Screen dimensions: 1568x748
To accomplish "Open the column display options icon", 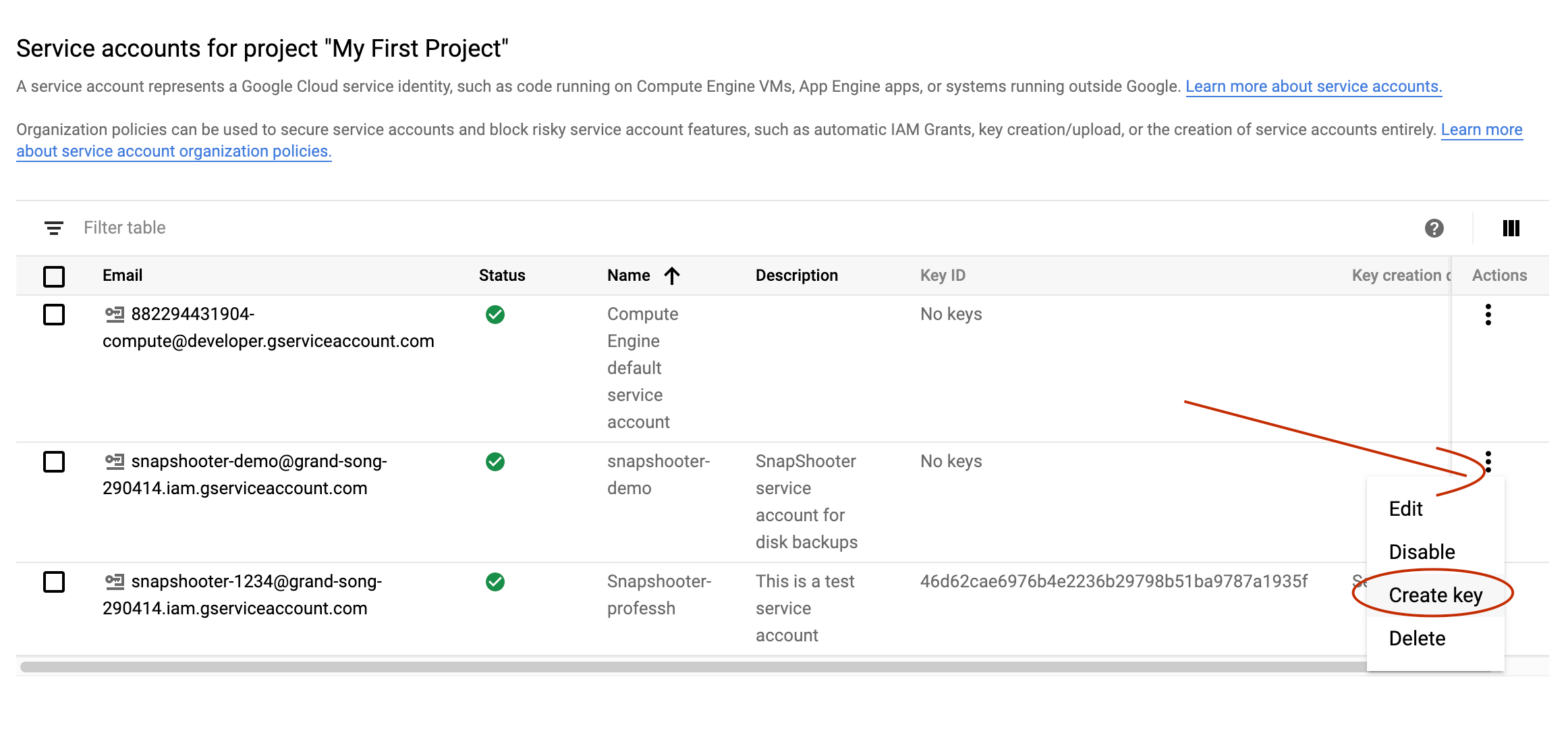I will point(1511,228).
